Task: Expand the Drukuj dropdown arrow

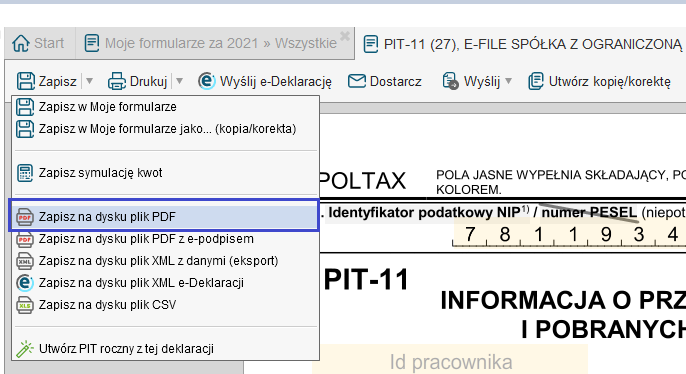Action: tap(179, 81)
